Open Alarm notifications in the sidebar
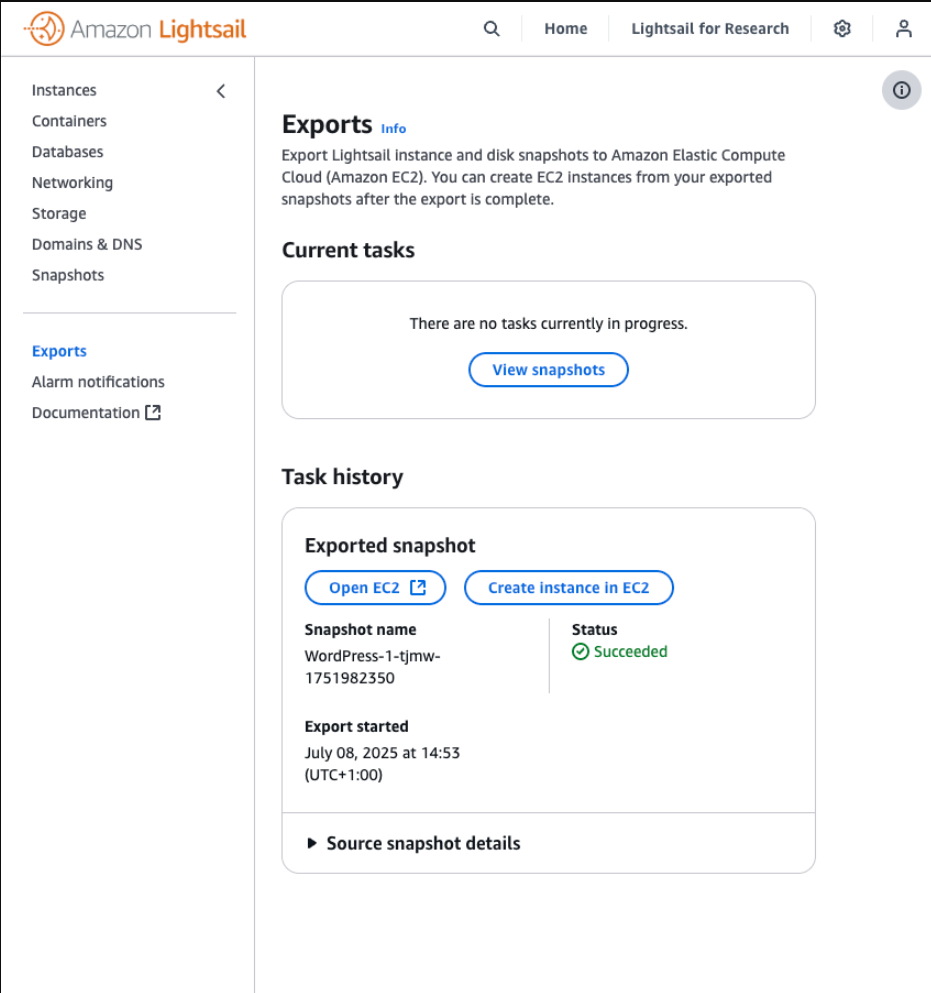Screen dimensions: 931x993 point(98,382)
